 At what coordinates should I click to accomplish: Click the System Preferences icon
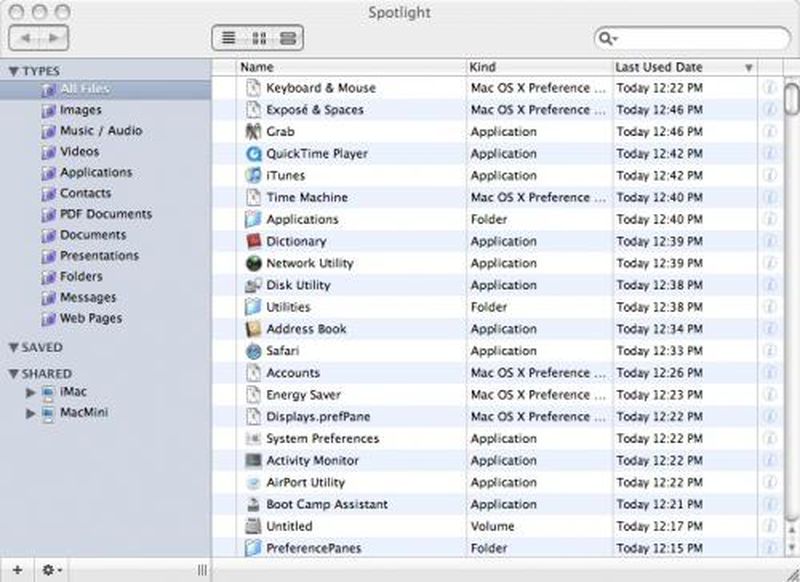253,439
